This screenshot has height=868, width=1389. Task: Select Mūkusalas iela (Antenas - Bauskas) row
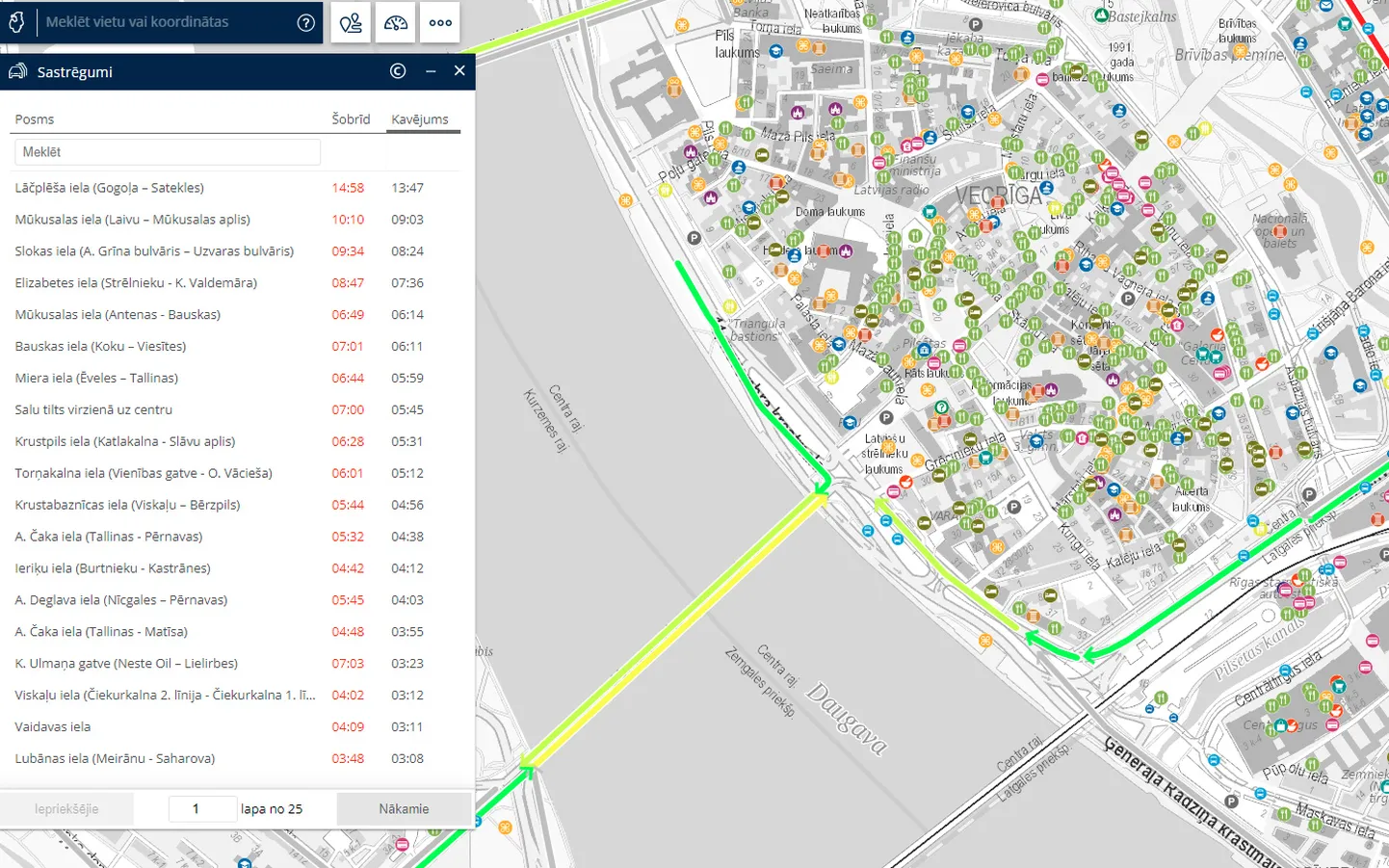click(237, 315)
